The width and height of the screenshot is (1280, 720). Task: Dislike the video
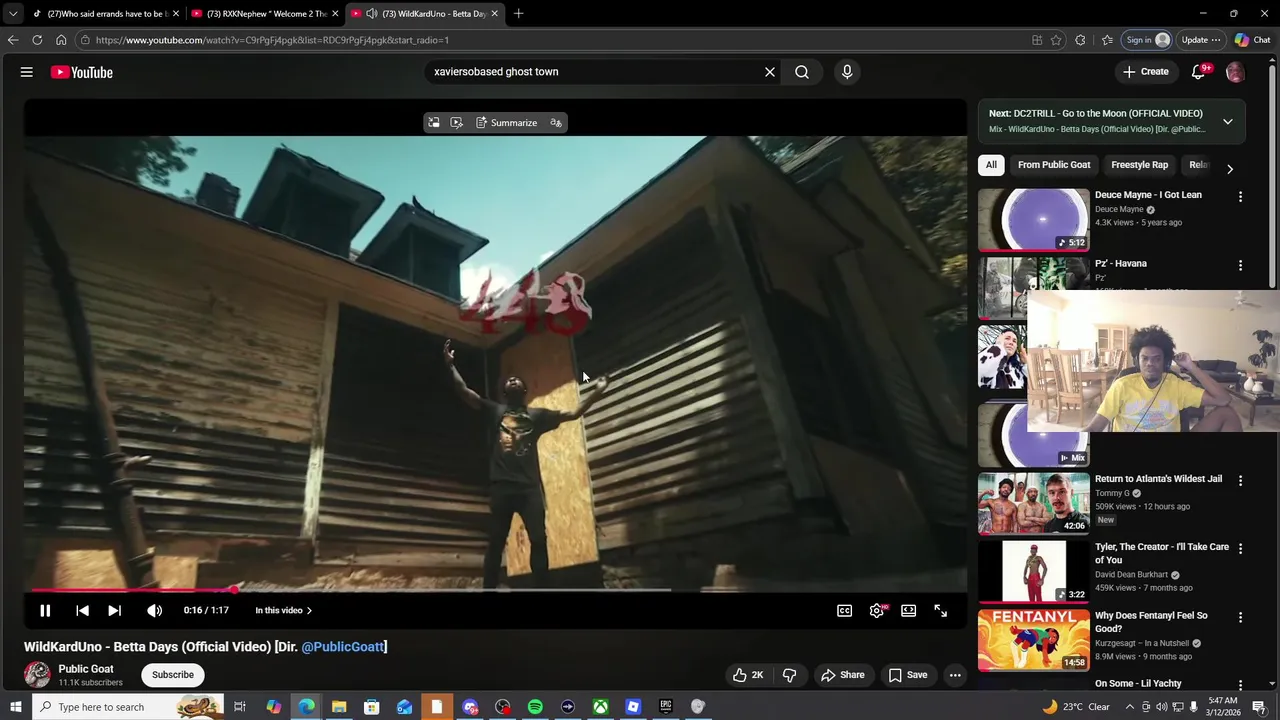[x=789, y=675]
